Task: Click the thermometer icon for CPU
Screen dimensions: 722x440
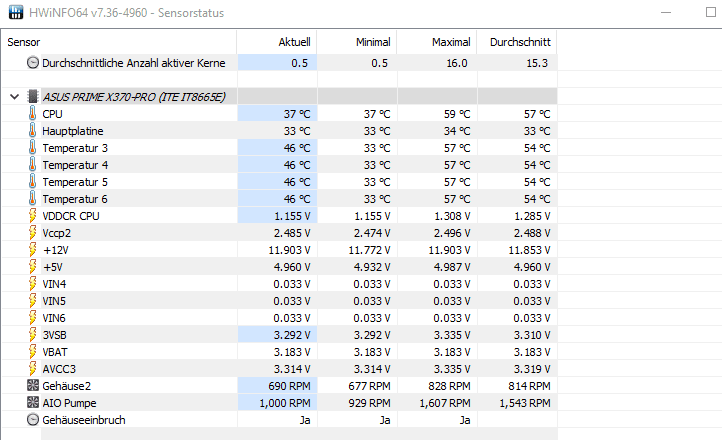Action: (32, 114)
